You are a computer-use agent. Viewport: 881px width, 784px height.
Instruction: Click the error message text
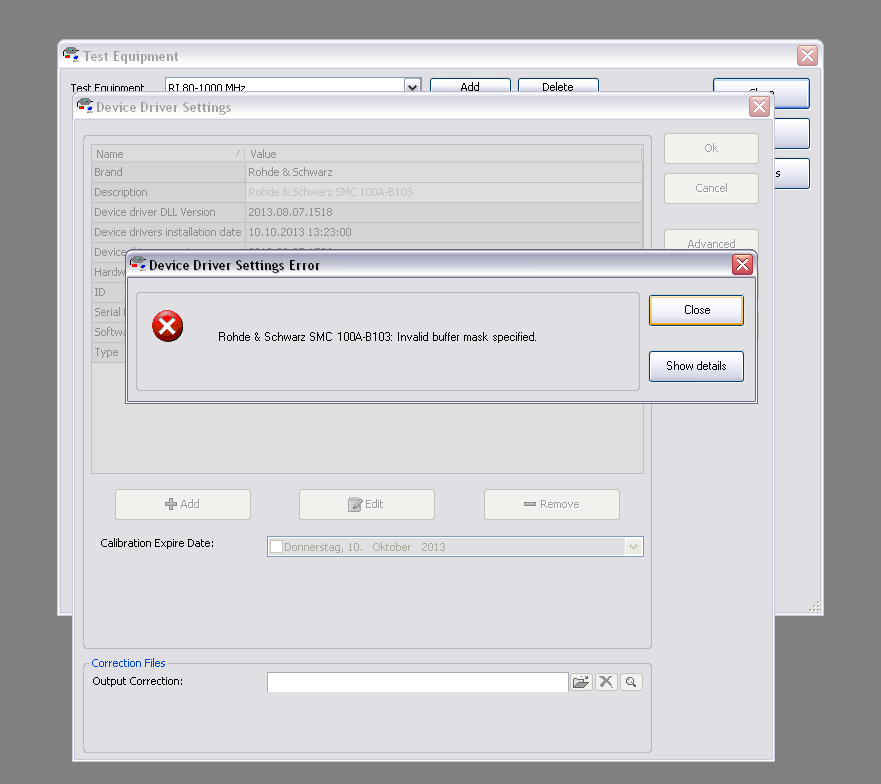(377, 337)
